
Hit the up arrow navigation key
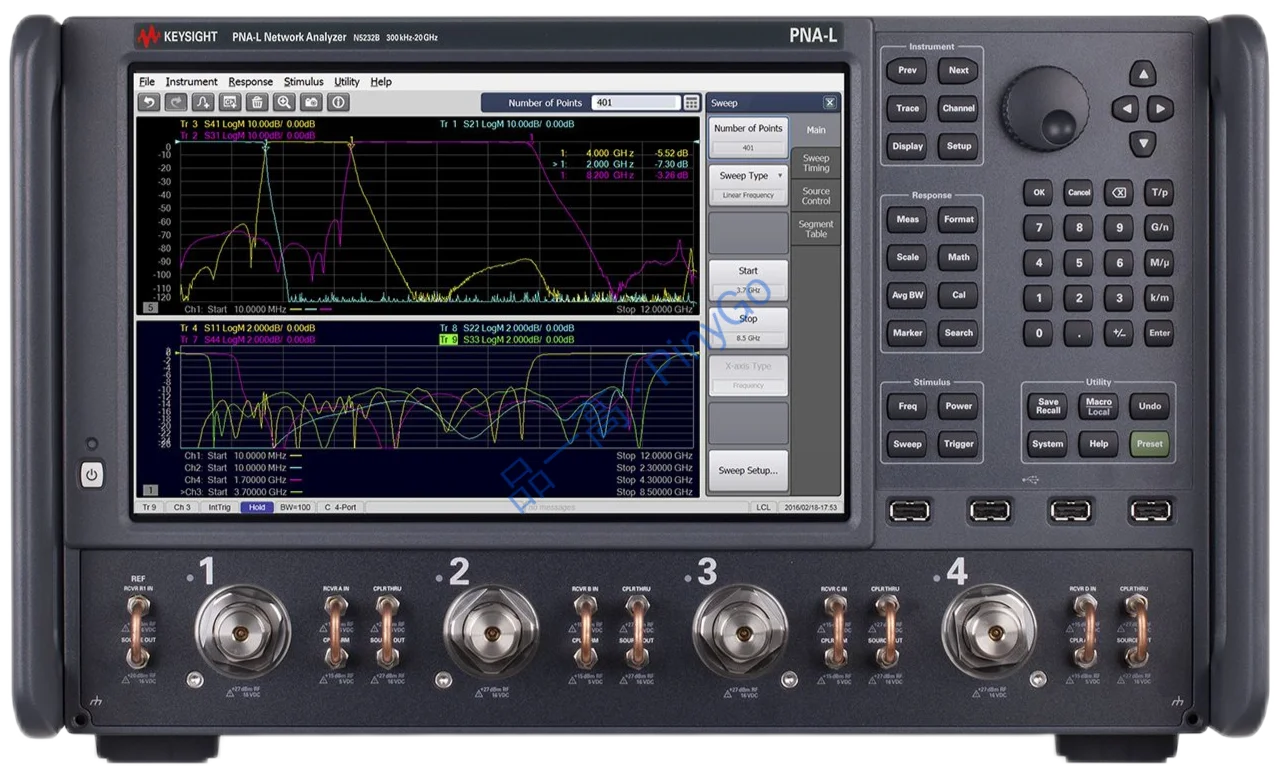pos(1143,73)
